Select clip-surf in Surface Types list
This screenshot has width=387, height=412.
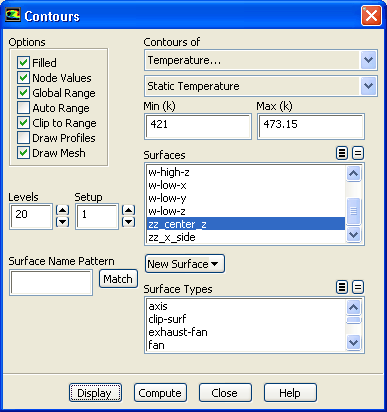(246, 319)
